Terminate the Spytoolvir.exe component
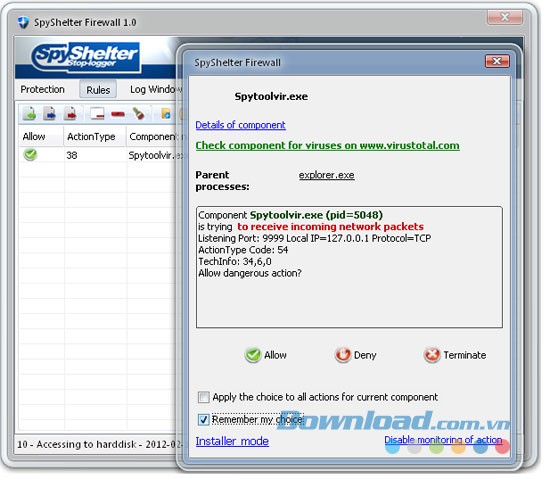This screenshot has width=550, height=479. 455,355
